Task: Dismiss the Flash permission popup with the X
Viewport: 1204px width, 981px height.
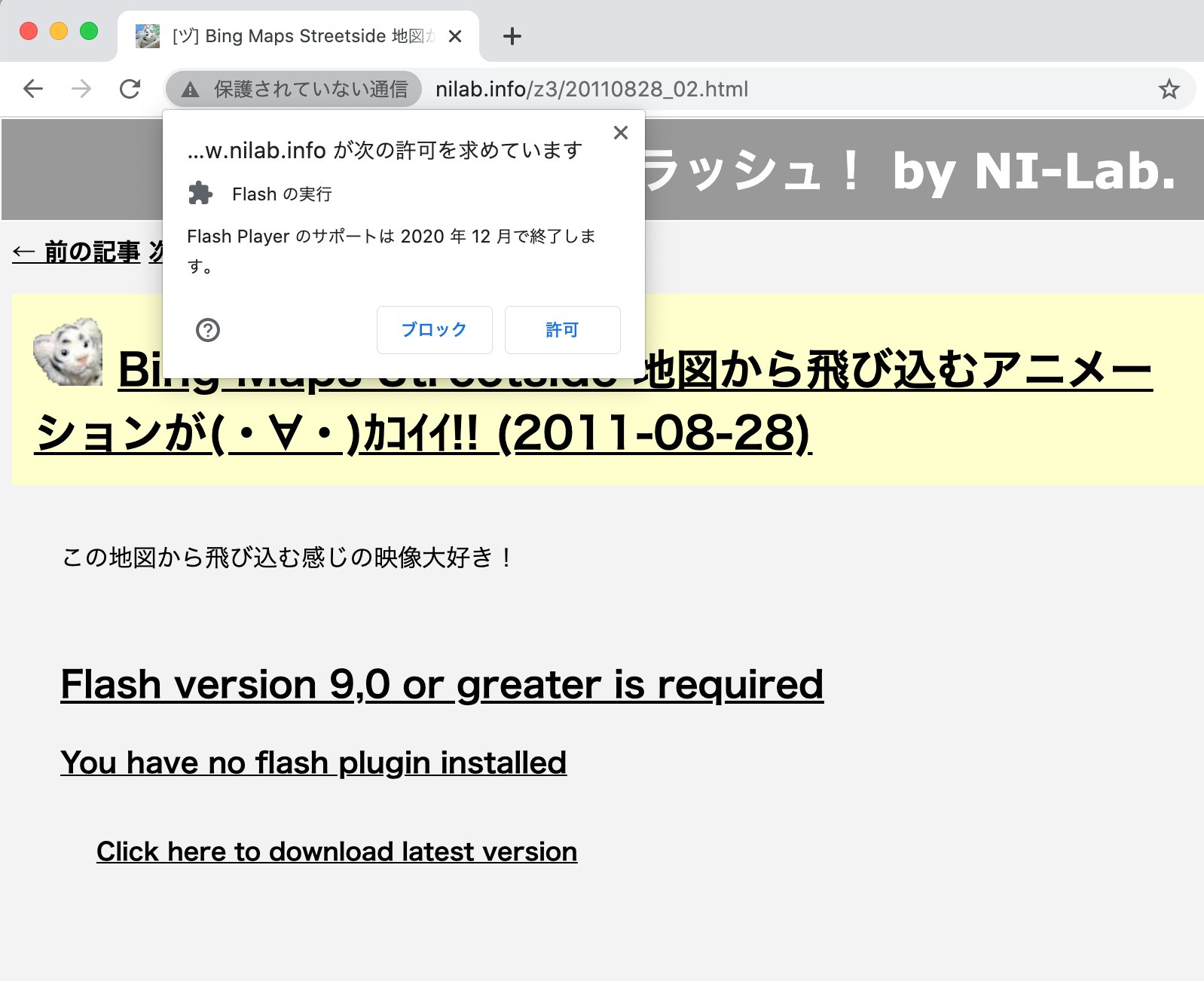Action: click(621, 133)
